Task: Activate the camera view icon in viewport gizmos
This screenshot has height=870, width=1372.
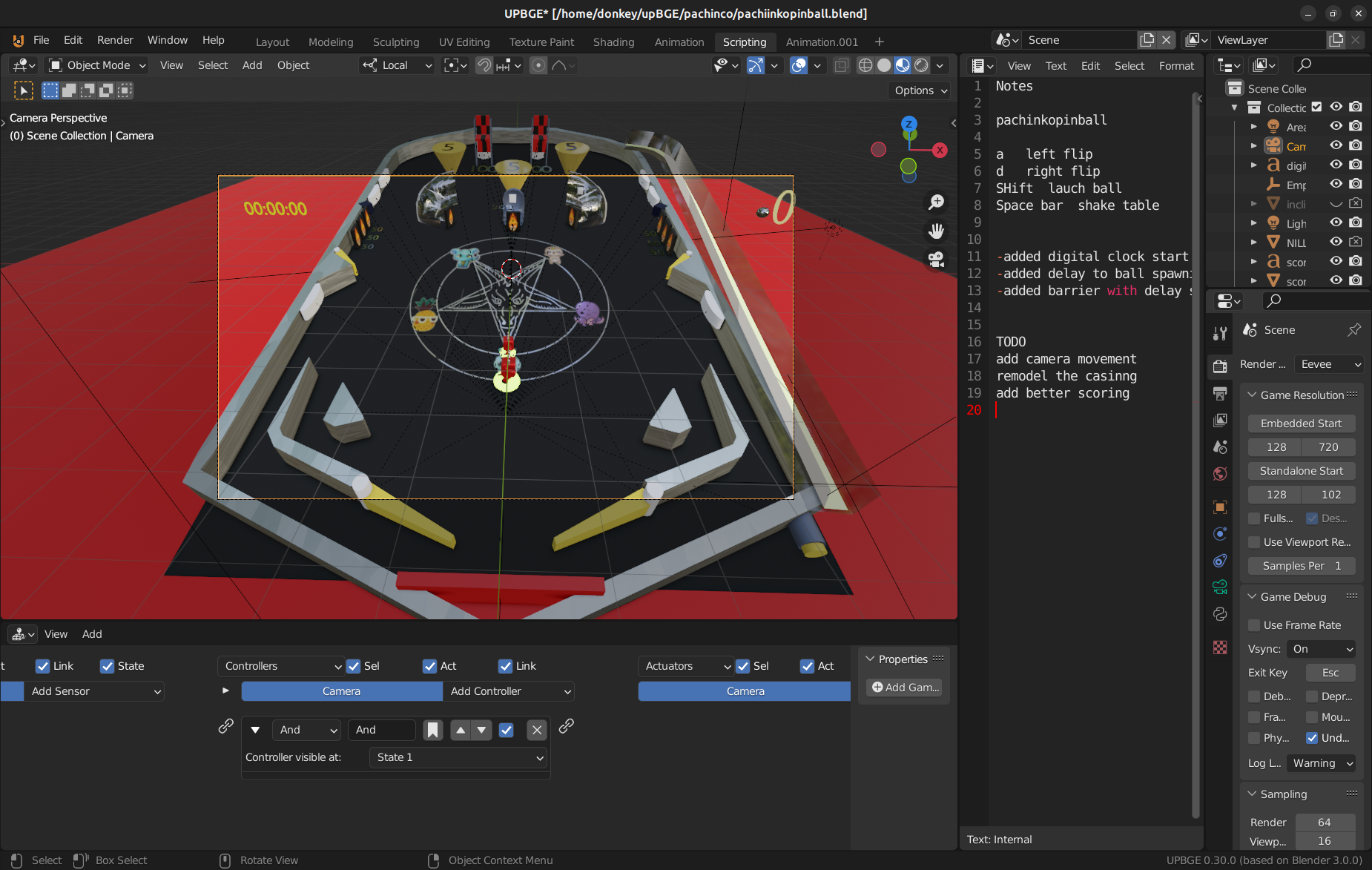Action: (936, 259)
